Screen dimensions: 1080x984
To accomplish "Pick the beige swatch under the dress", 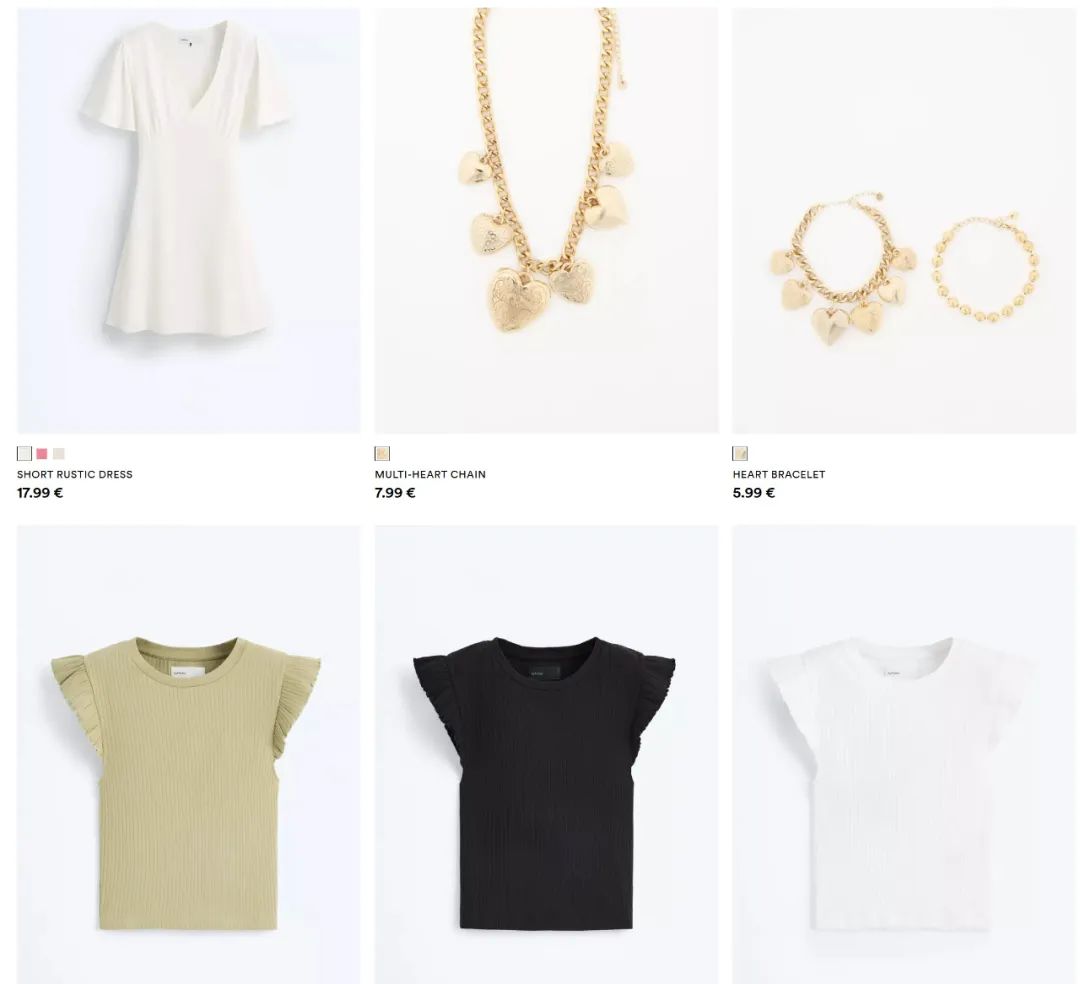I will pos(59,454).
